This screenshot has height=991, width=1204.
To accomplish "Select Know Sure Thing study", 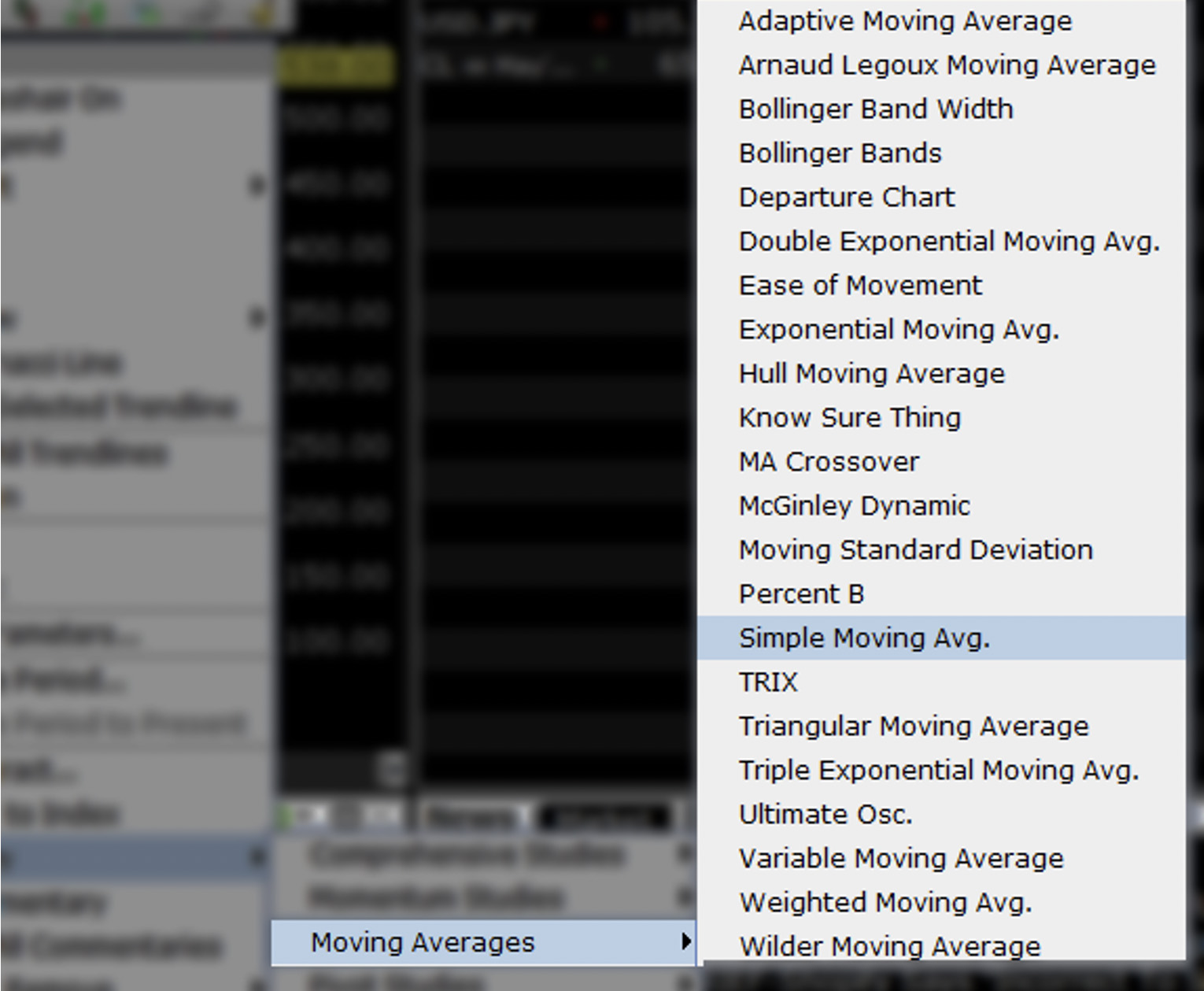I will pos(850,418).
